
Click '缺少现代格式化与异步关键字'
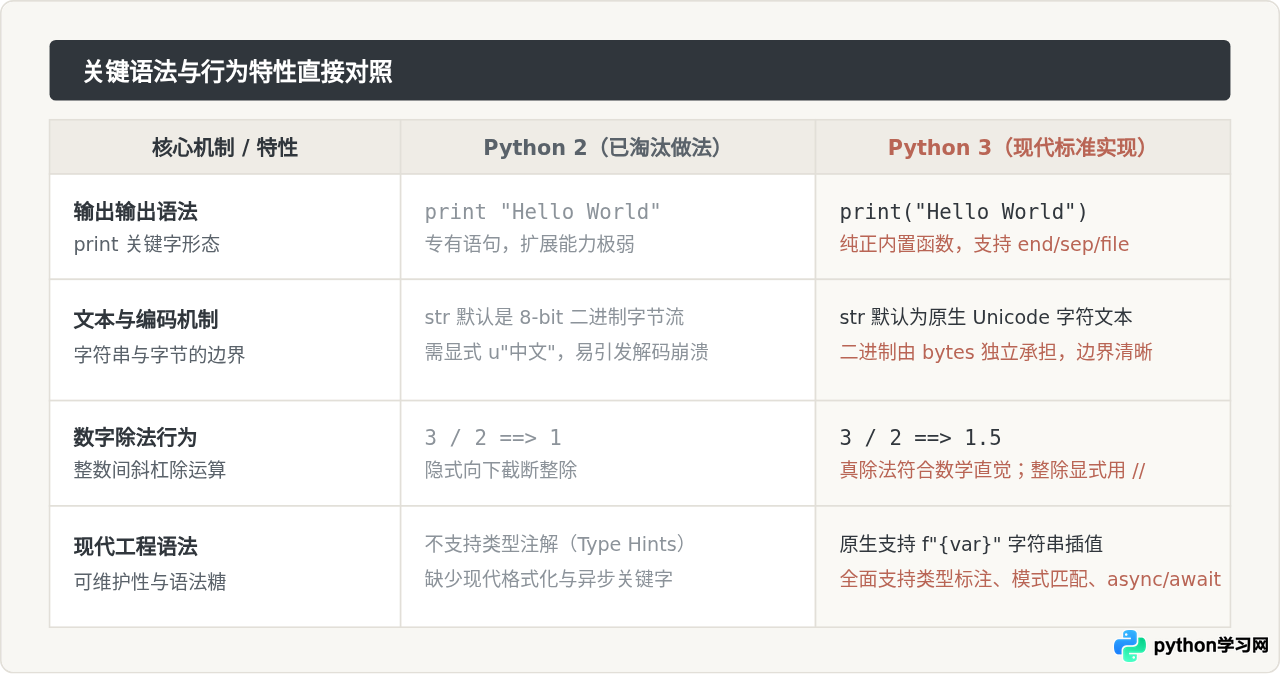tap(549, 578)
